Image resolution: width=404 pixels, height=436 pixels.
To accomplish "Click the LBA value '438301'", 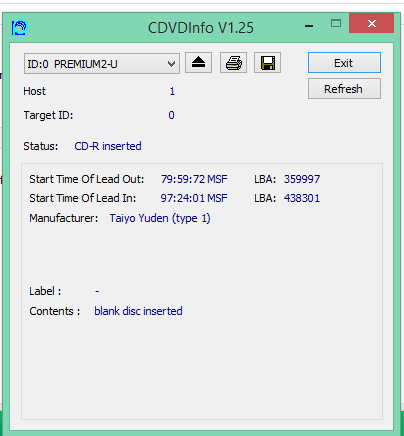I will [302, 198].
